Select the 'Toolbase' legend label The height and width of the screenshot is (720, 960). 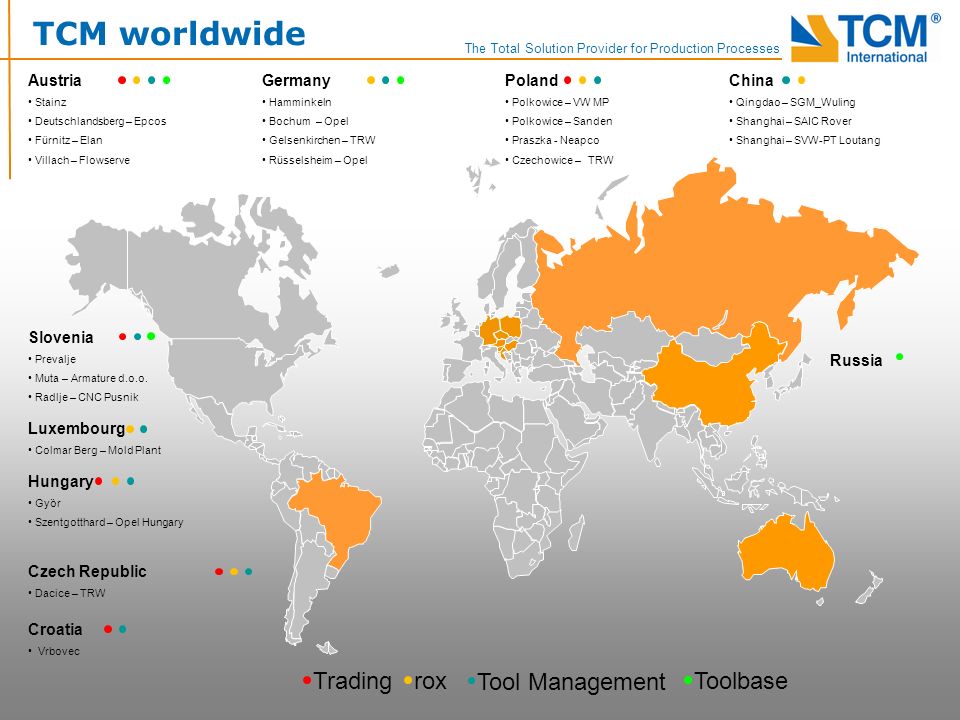point(741,681)
